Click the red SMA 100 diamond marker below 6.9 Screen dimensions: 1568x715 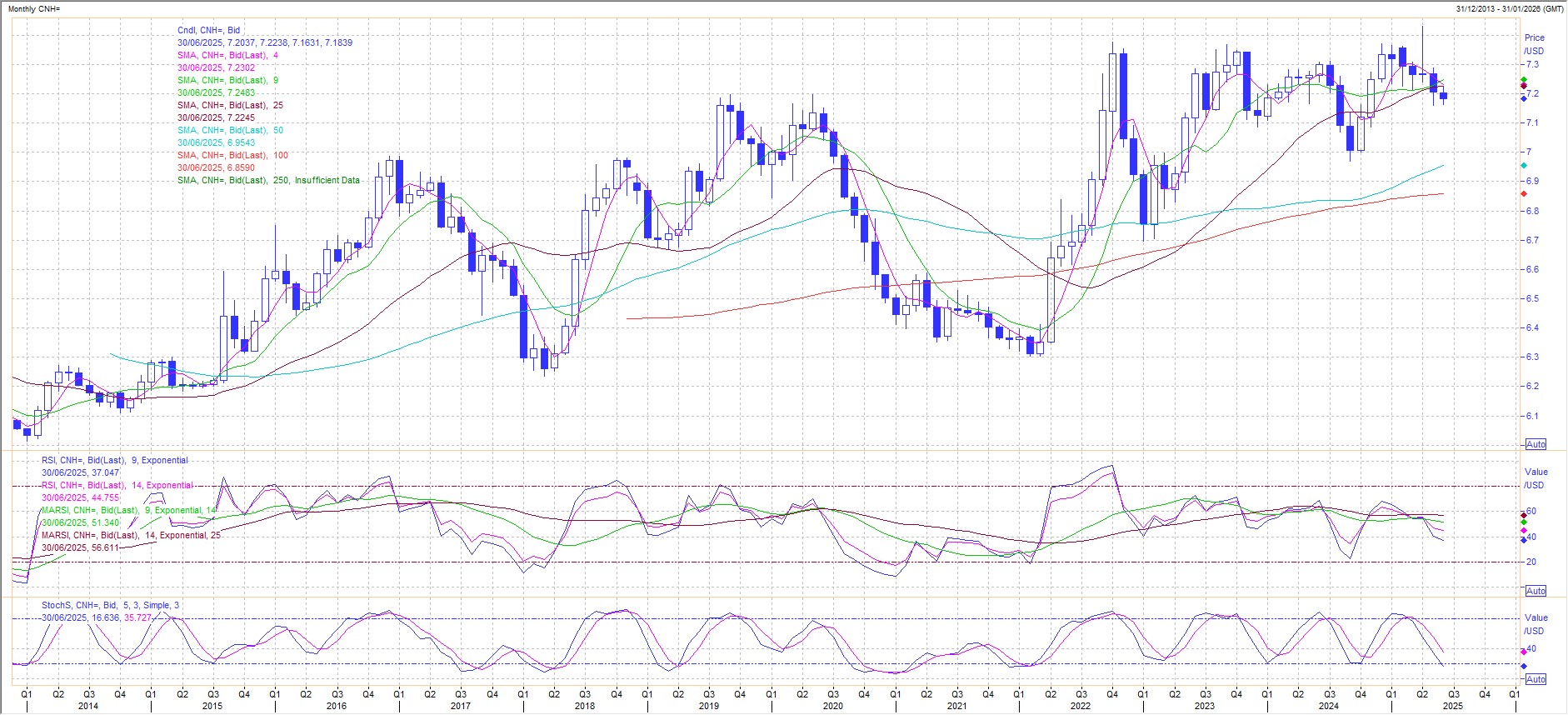pyautogui.click(x=1524, y=194)
